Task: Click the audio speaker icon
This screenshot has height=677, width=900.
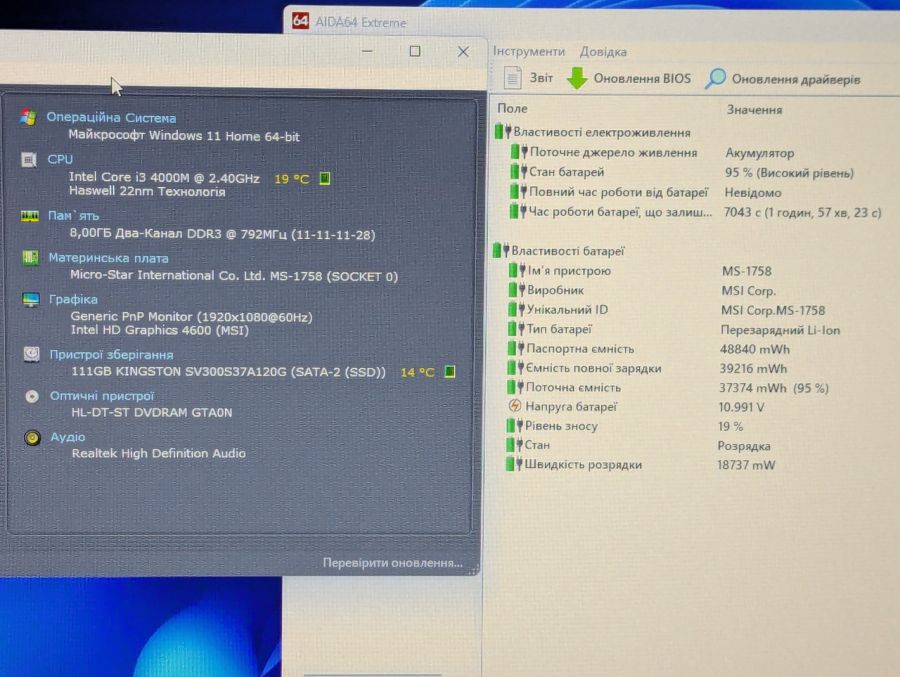Action: tap(32, 438)
